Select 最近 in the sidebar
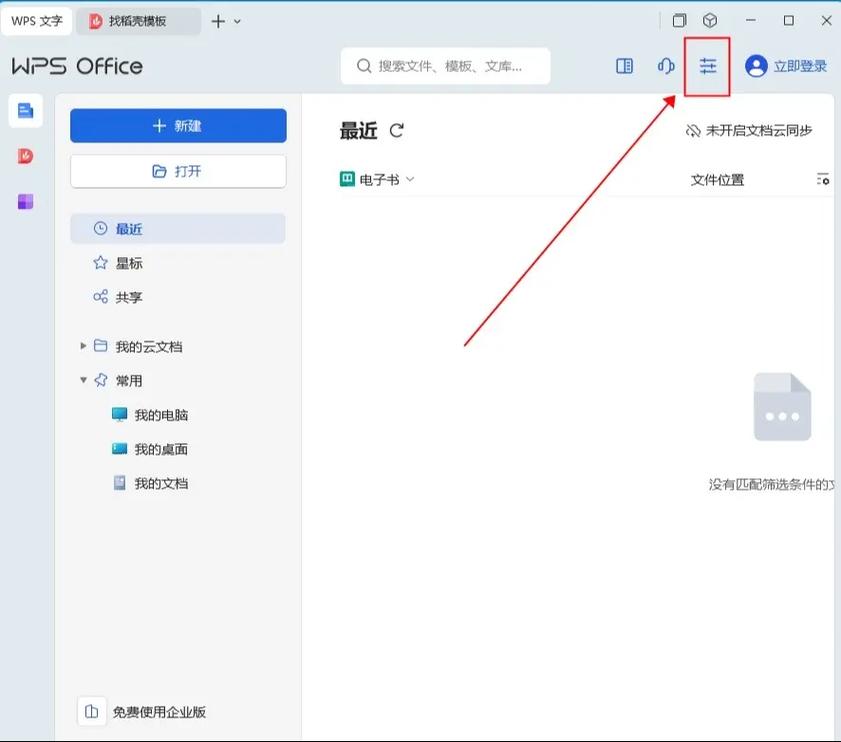This screenshot has height=742, width=841. click(178, 229)
